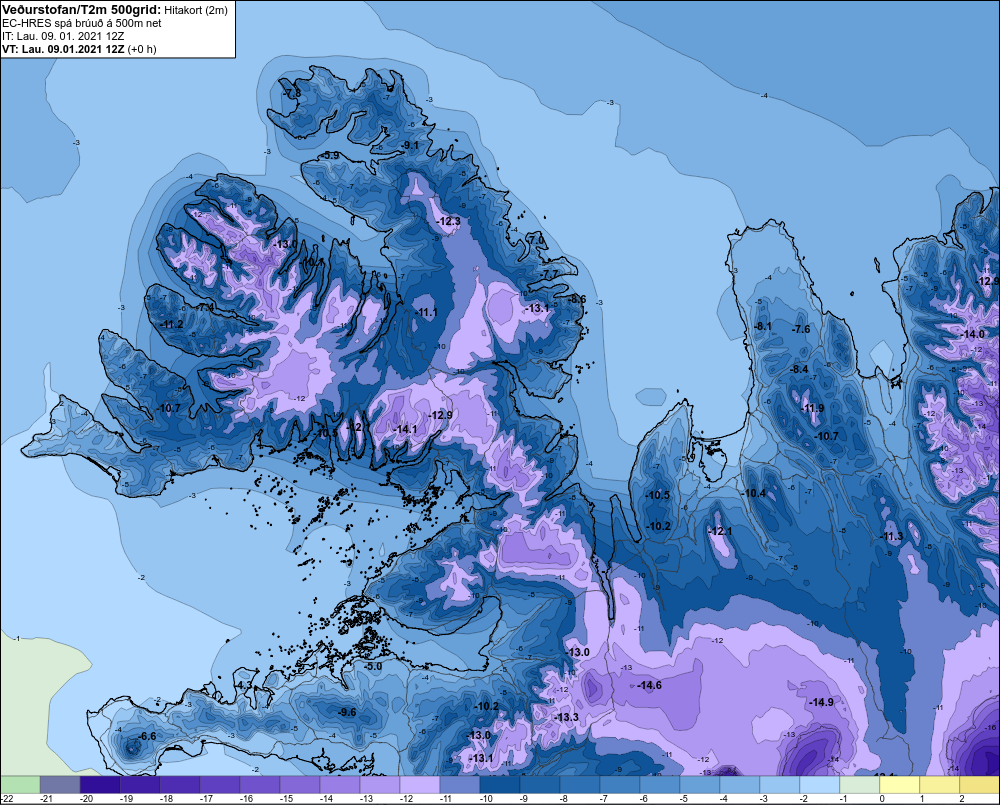This screenshot has height=805, width=1000.
Task: Select the -8.4 temperature reading
Action: point(799,369)
